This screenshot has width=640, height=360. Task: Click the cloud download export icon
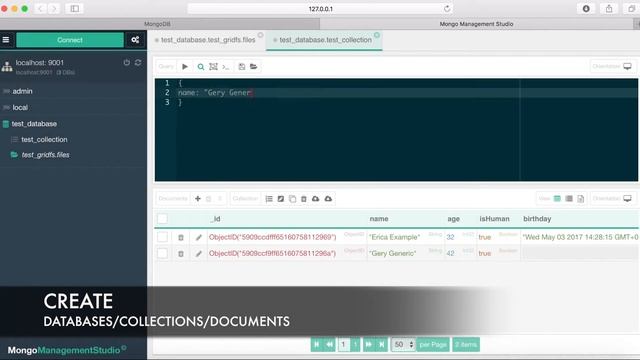(x=316, y=199)
